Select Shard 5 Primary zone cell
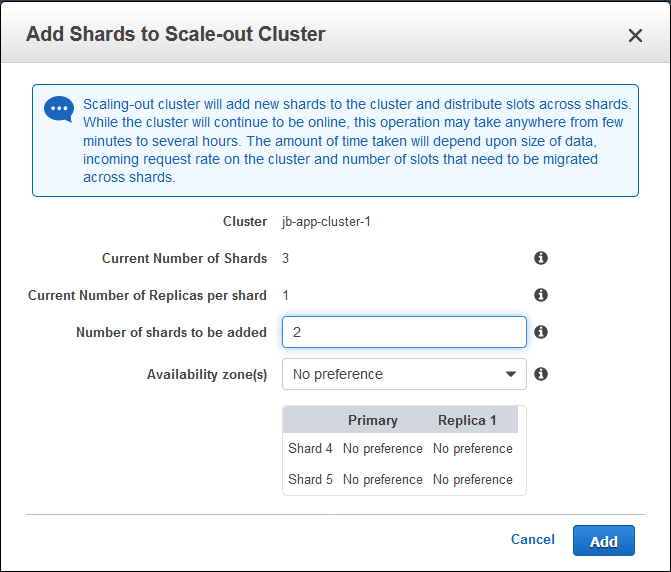This screenshot has height=572, width=671. tap(383, 480)
